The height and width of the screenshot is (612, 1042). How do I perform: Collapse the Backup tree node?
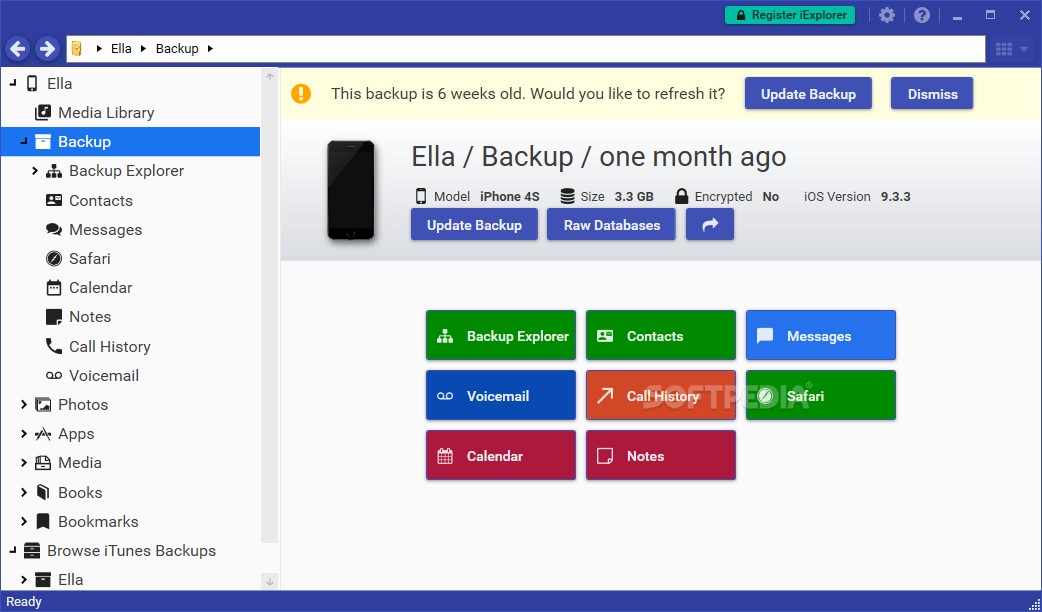tap(24, 141)
